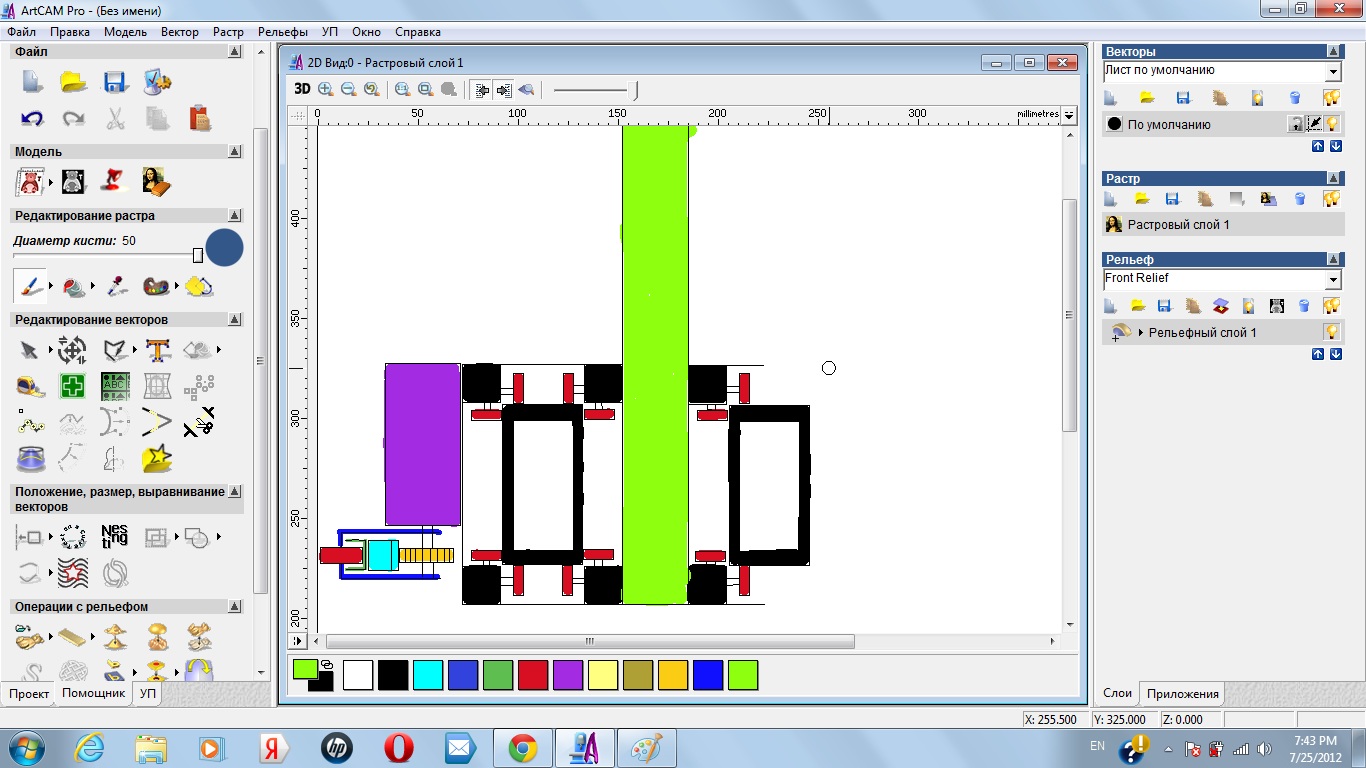Open the ruler units millimetres dropdown arrow
This screenshot has height=768, width=1366.
point(1069,115)
